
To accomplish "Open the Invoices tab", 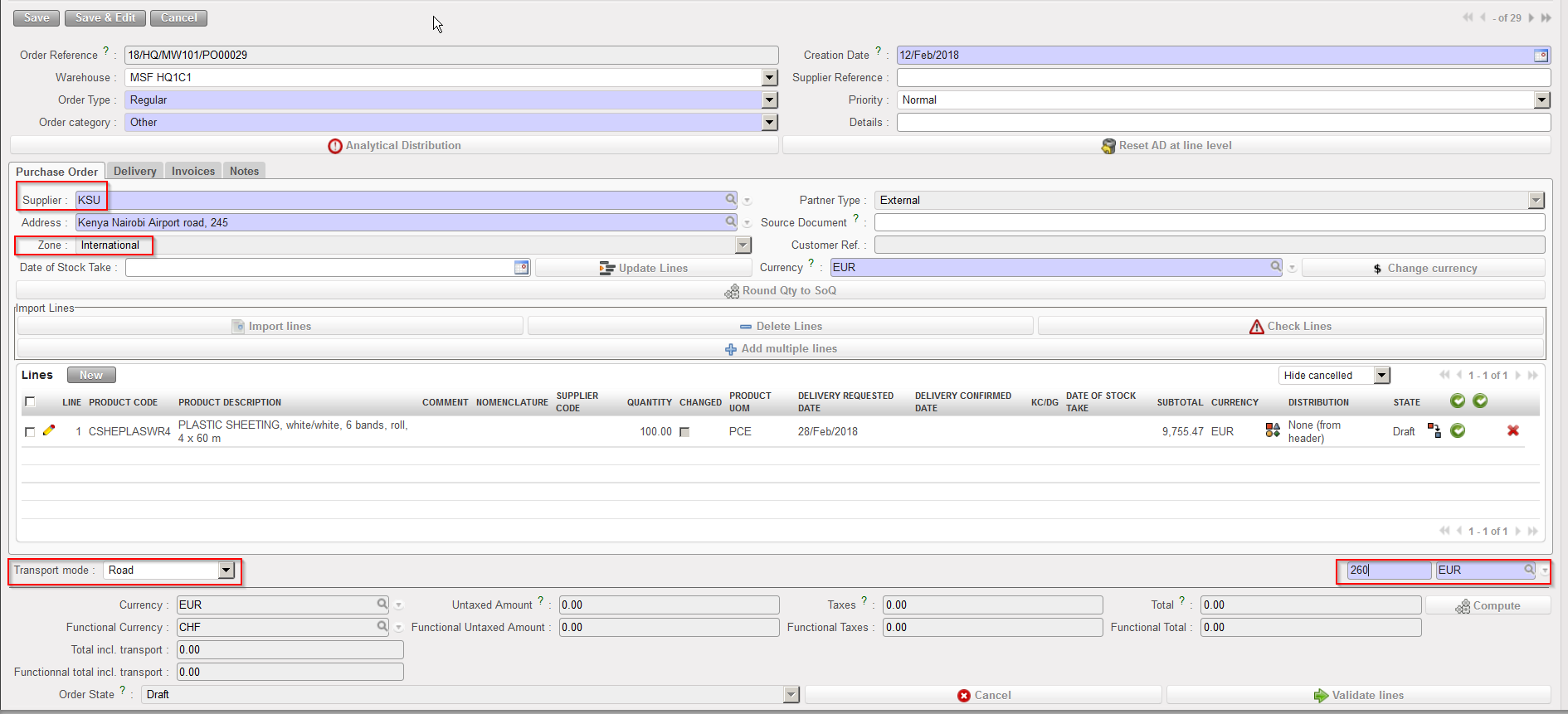I will click(x=193, y=171).
